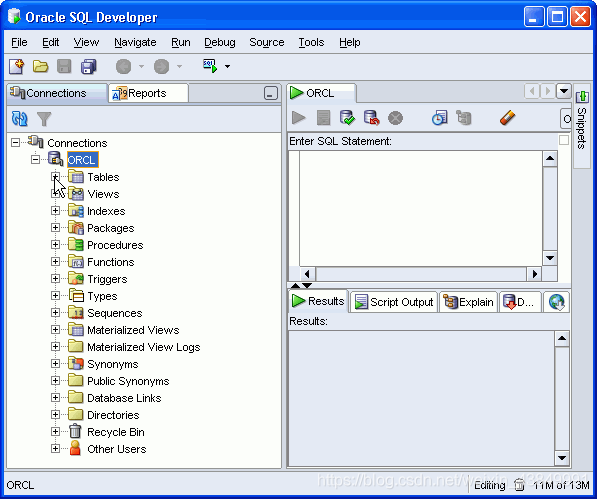This screenshot has width=597, height=499.
Task: Select Public Synonyms in the tree
Action: (128, 381)
